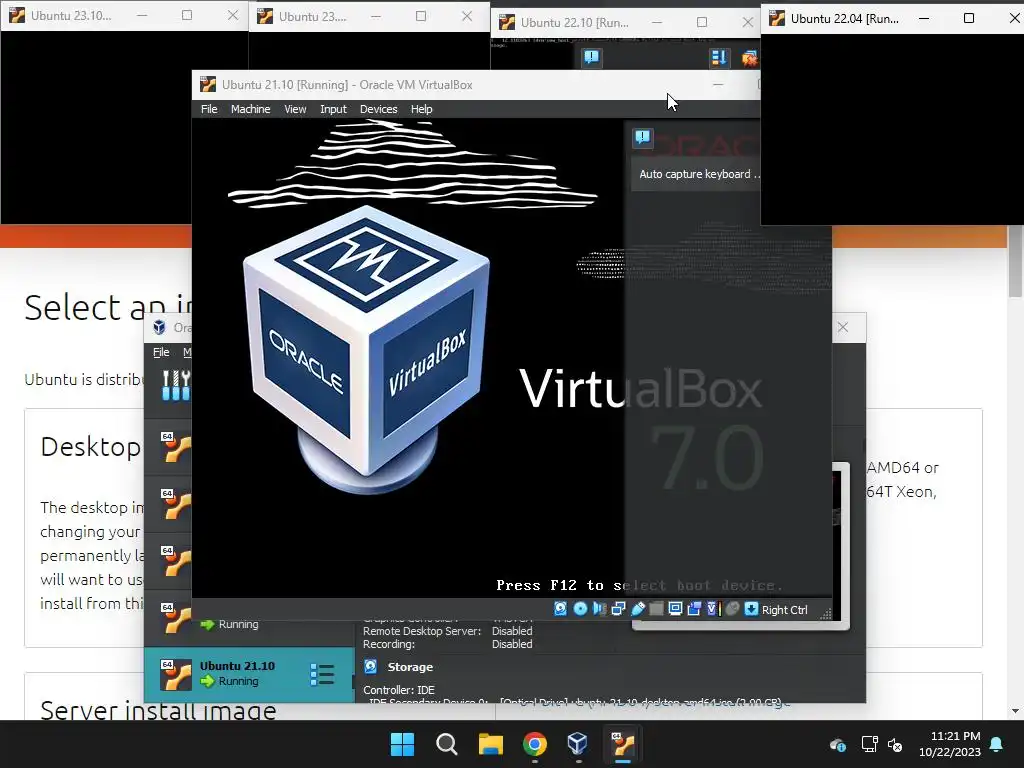Click the Desktop heading on the Ubuntu webpage
This screenshot has height=768, width=1024.
(x=91, y=447)
